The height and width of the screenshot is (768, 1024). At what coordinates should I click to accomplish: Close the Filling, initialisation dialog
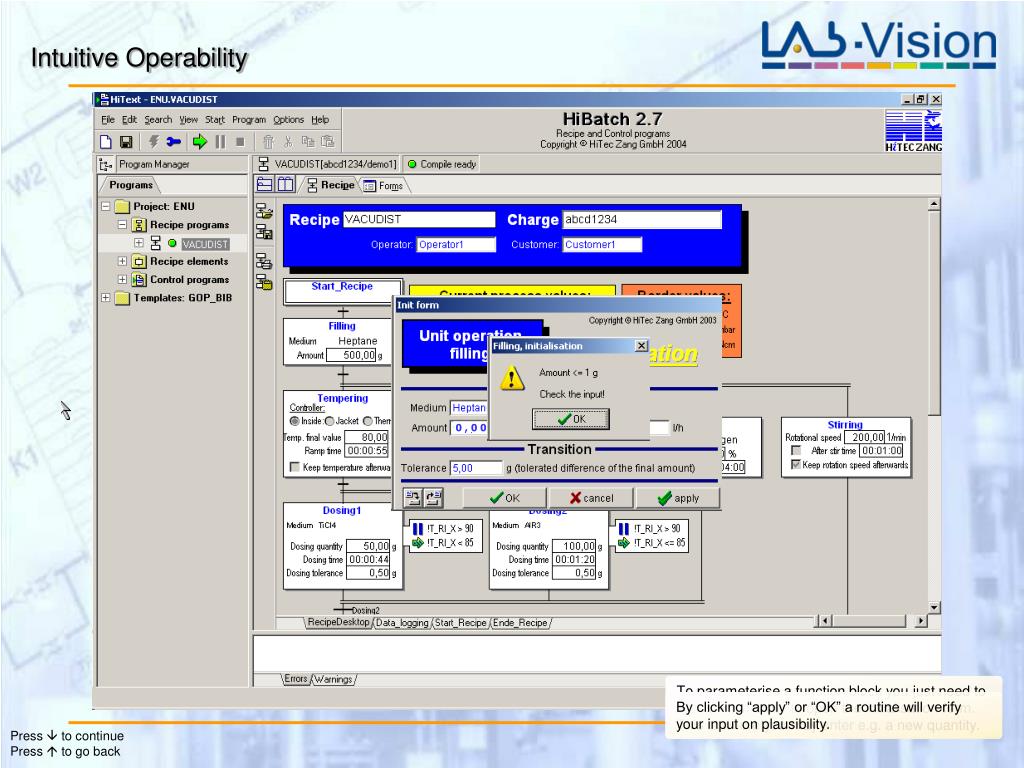(641, 346)
